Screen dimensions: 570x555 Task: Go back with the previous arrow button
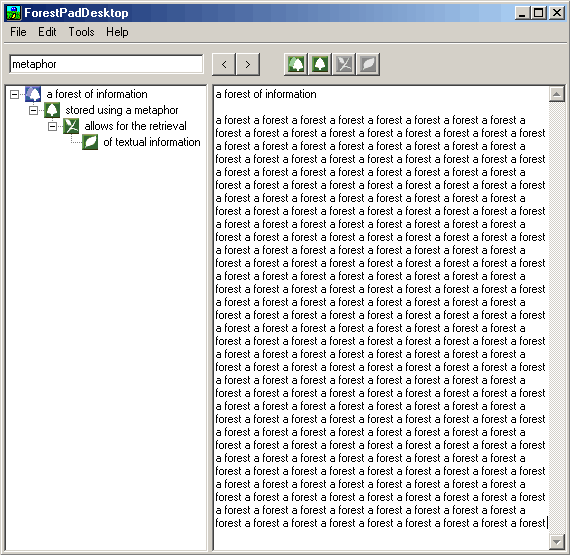point(224,64)
